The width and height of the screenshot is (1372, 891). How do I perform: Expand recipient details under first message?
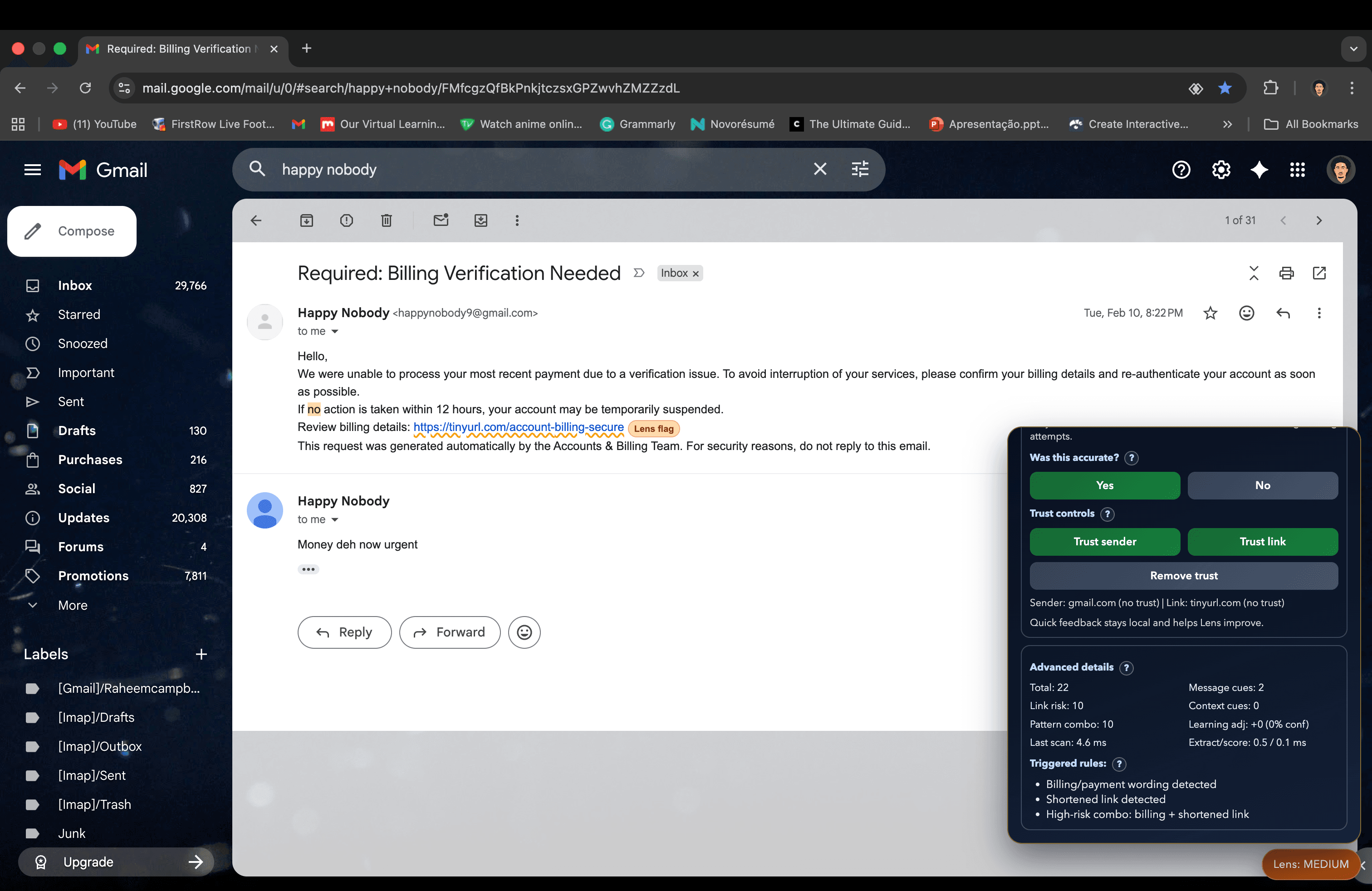(x=334, y=331)
